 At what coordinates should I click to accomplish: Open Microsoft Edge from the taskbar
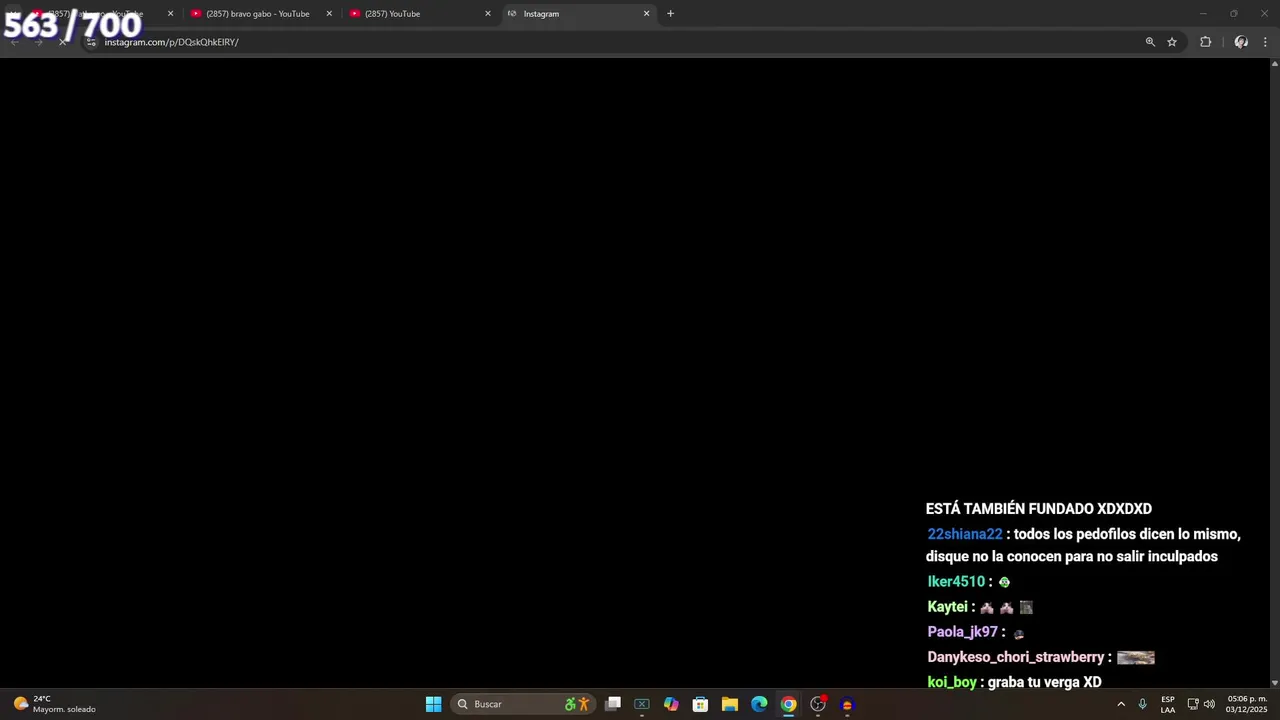coord(759,704)
